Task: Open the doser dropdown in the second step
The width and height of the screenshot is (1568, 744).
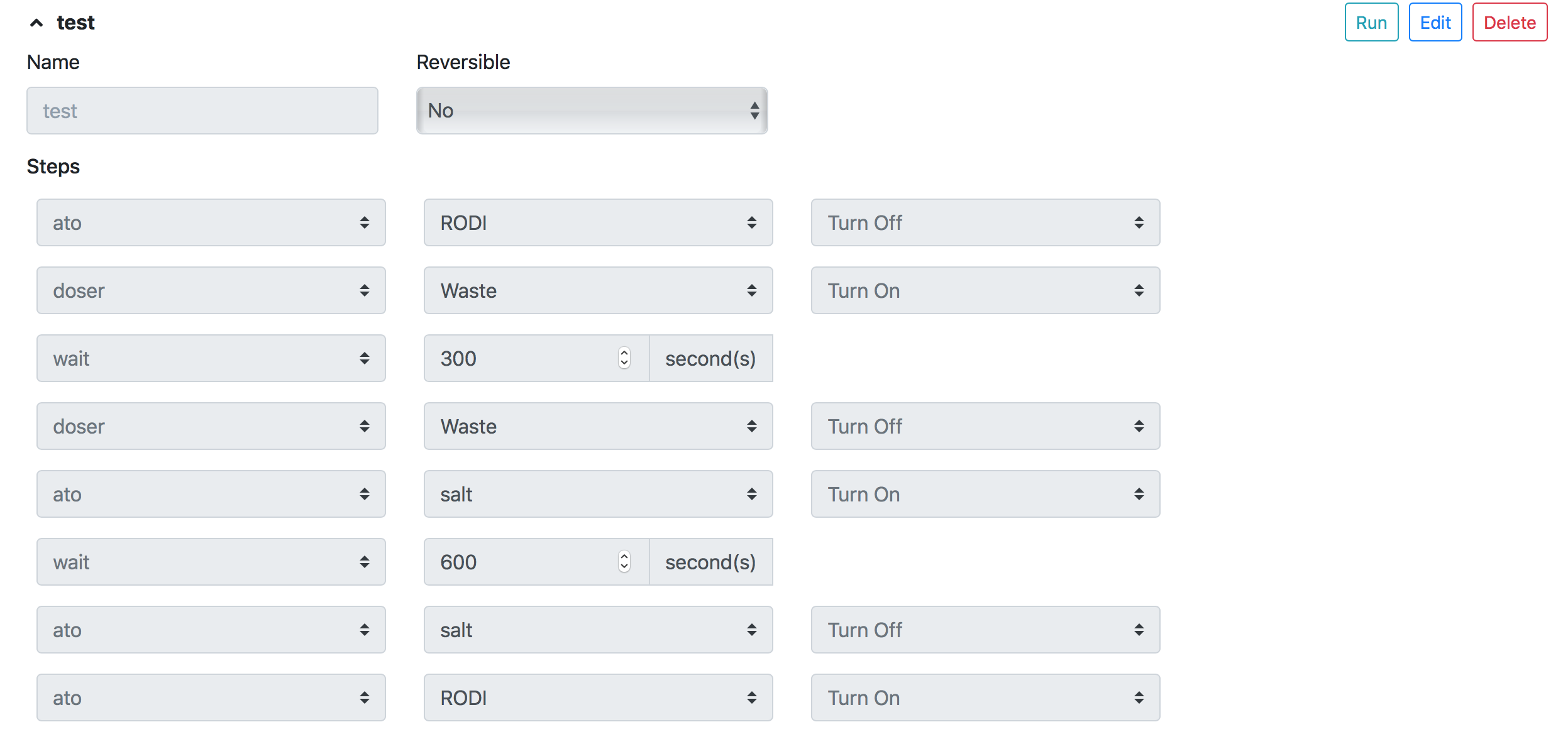Action: point(211,290)
